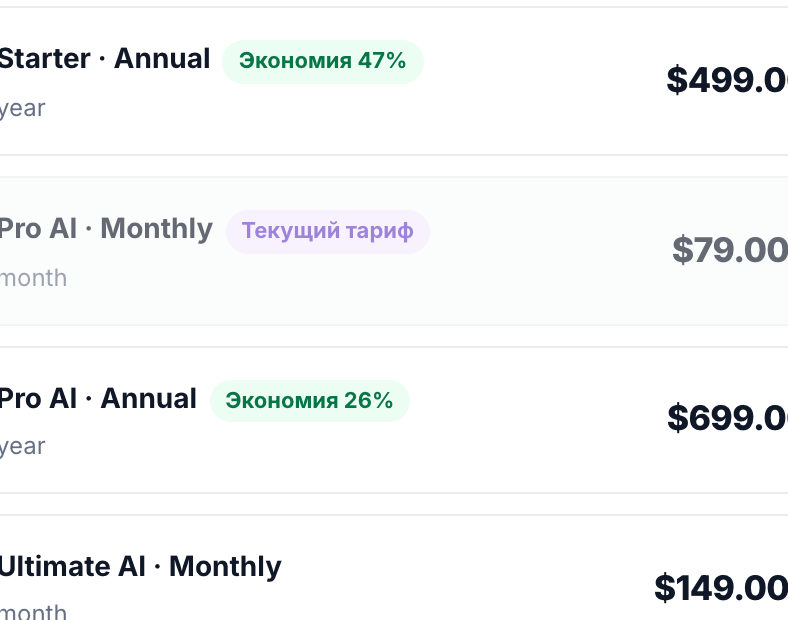The width and height of the screenshot is (788, 620).
Task: Click the year label under Pro AI Annual
Action: [23, 447]
